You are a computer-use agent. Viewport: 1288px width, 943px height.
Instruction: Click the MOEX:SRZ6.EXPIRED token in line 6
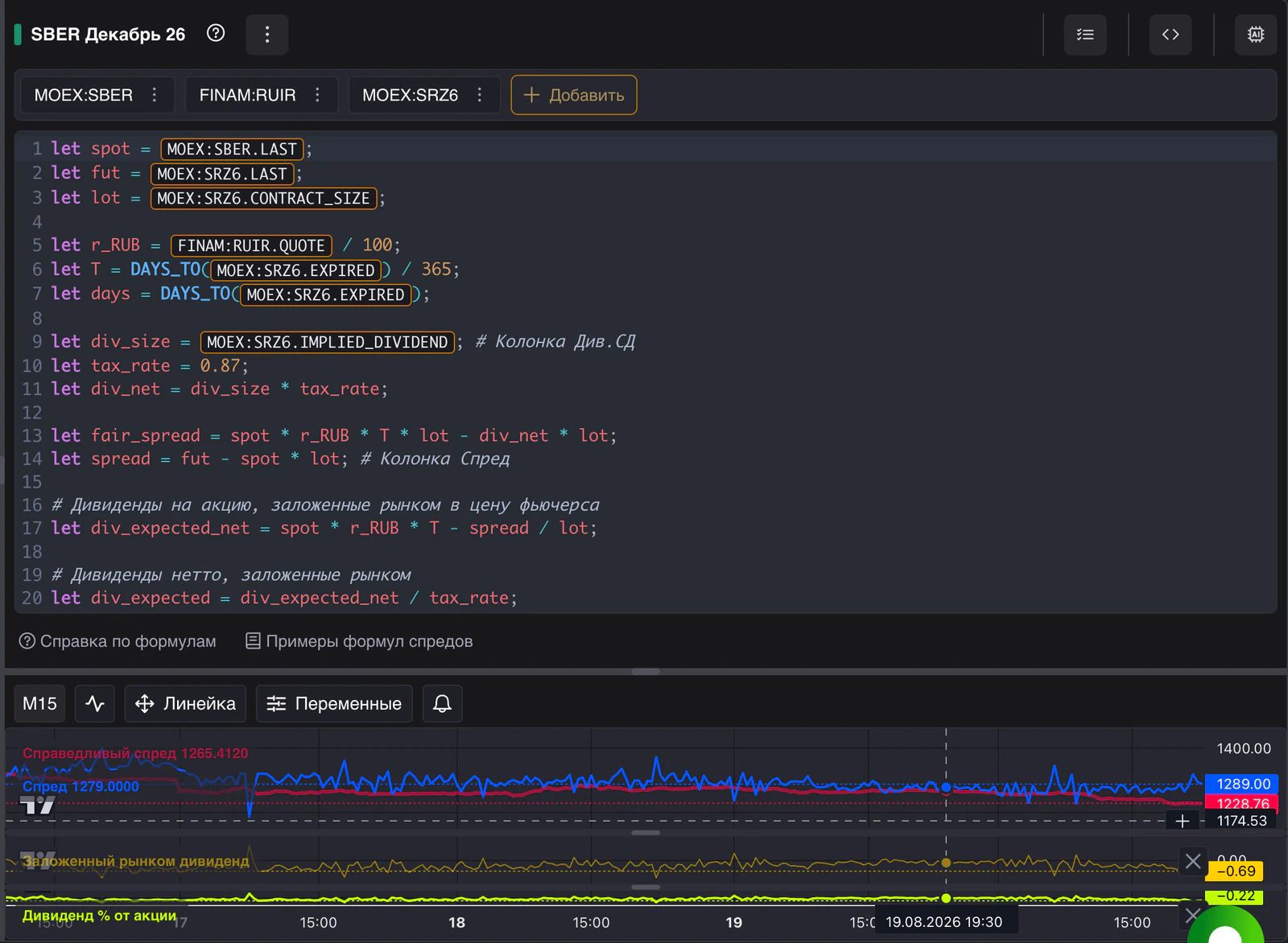295,270
